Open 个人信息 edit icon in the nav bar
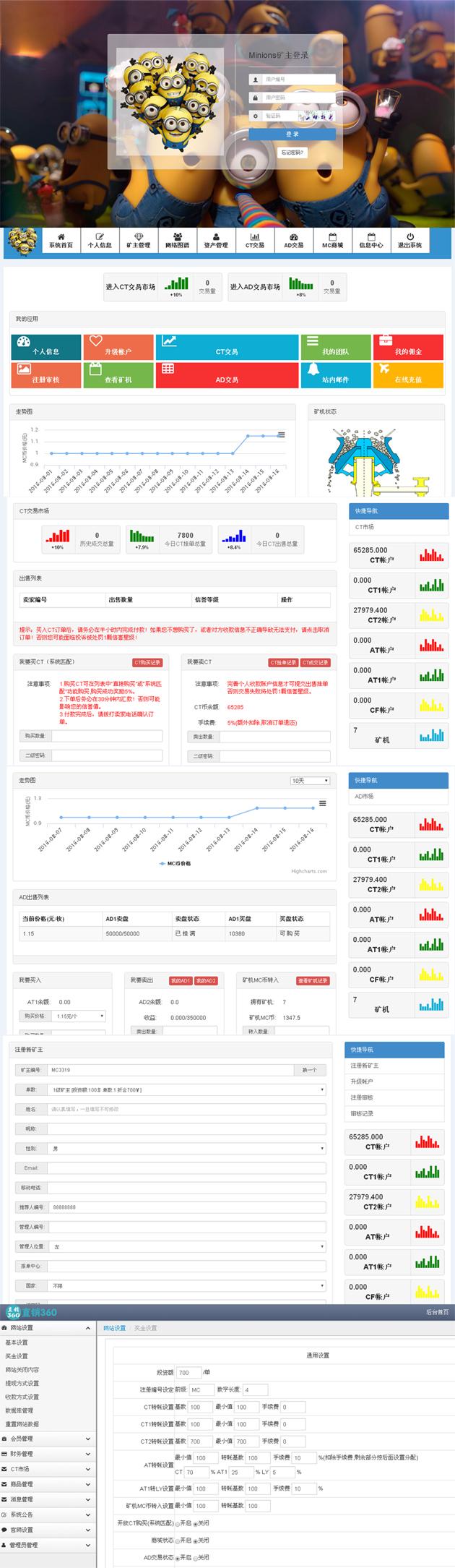This screenshot has width=455, height=1568. click(x=100, y=236)
